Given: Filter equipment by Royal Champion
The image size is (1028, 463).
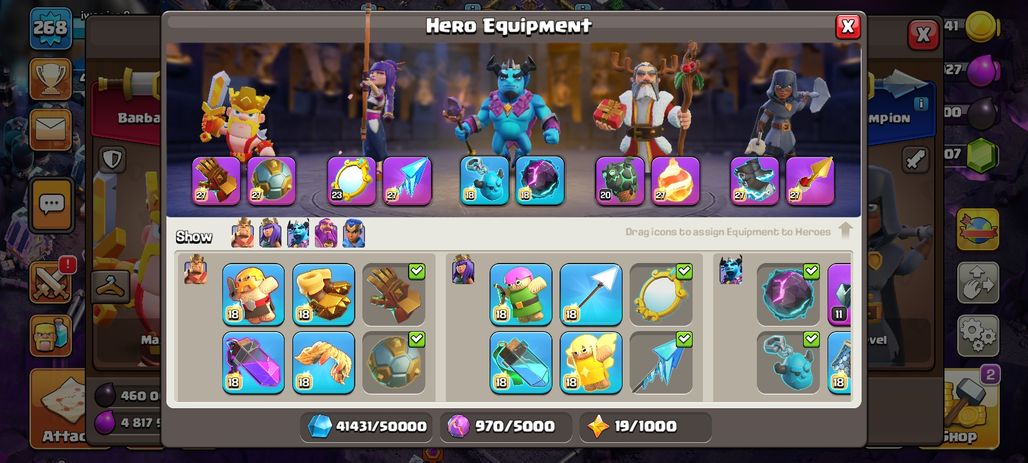Looking at the screenshot, I should click(353, 233).
